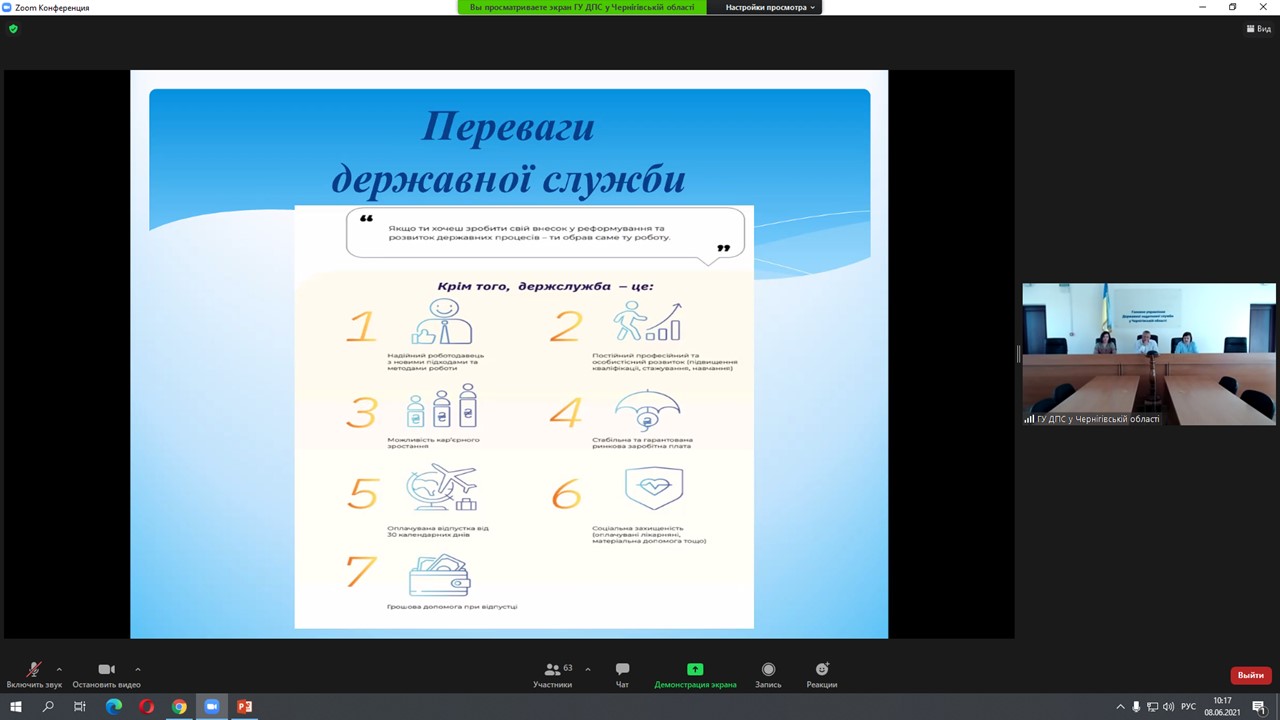Open Google Chrome from the taskbar

pyautogui.click(x=179, y=707)
